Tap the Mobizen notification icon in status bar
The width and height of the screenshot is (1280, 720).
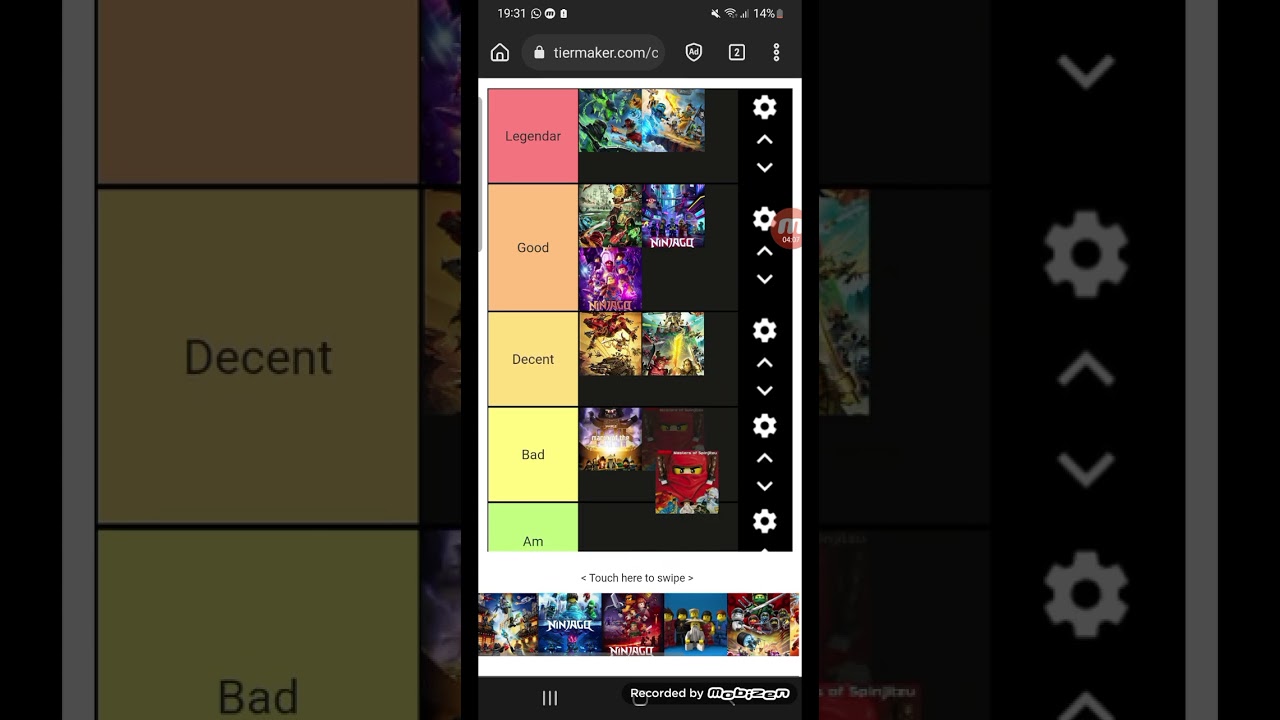(550, 14)
